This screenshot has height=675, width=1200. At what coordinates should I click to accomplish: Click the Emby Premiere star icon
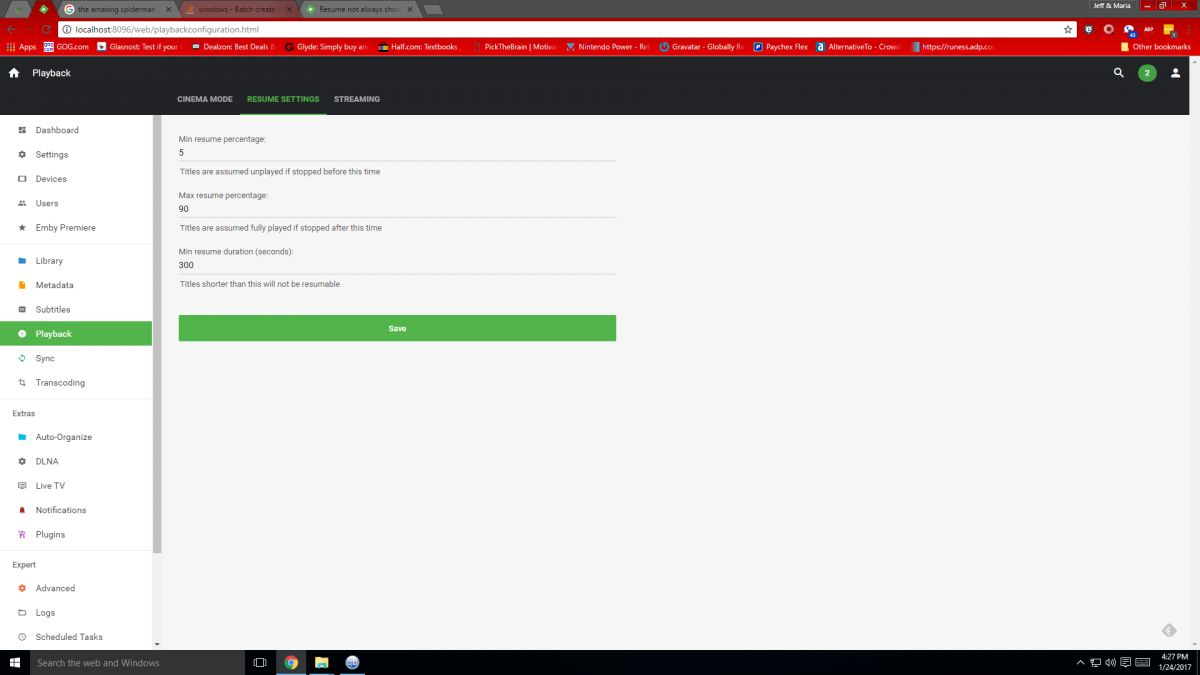pos(22,228)
